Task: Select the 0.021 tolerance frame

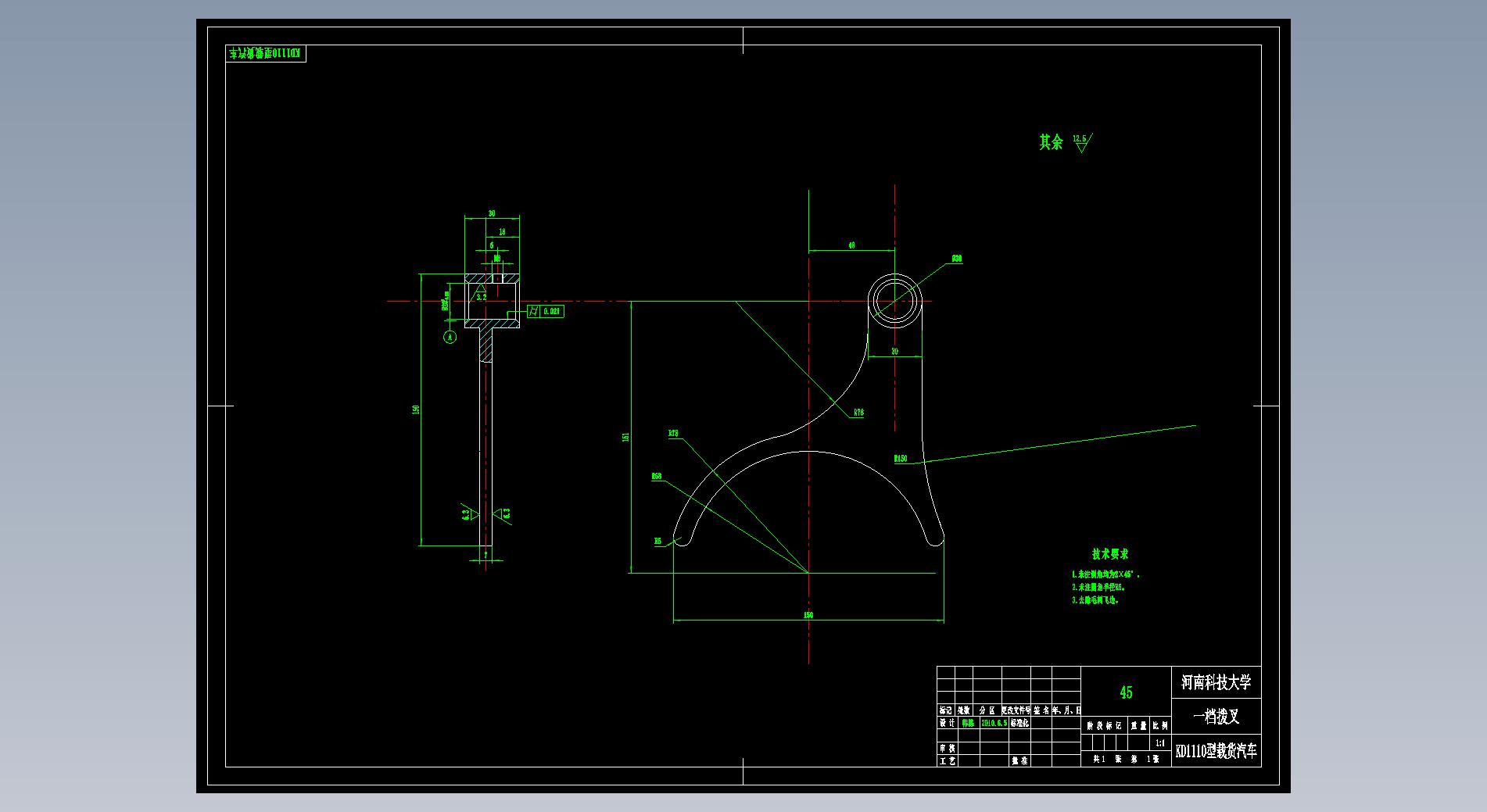Action: [x=546, y=311]
